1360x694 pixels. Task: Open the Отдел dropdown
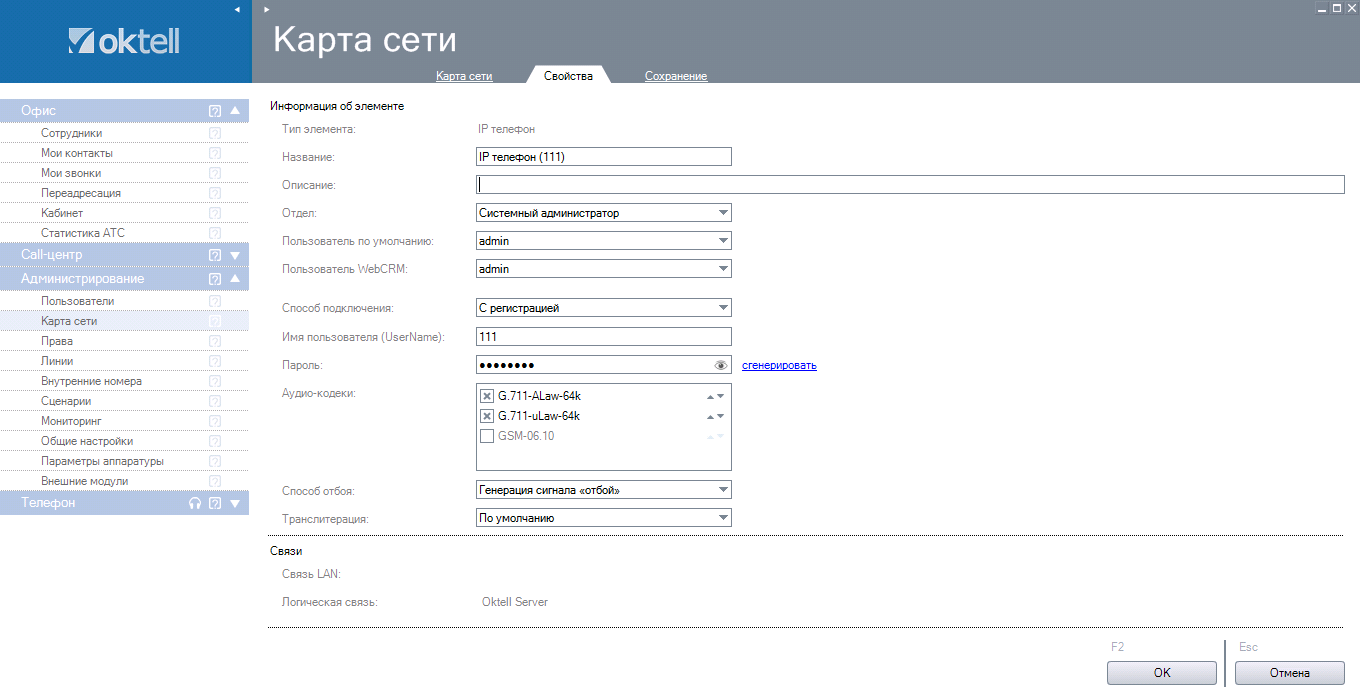point(603,213)
